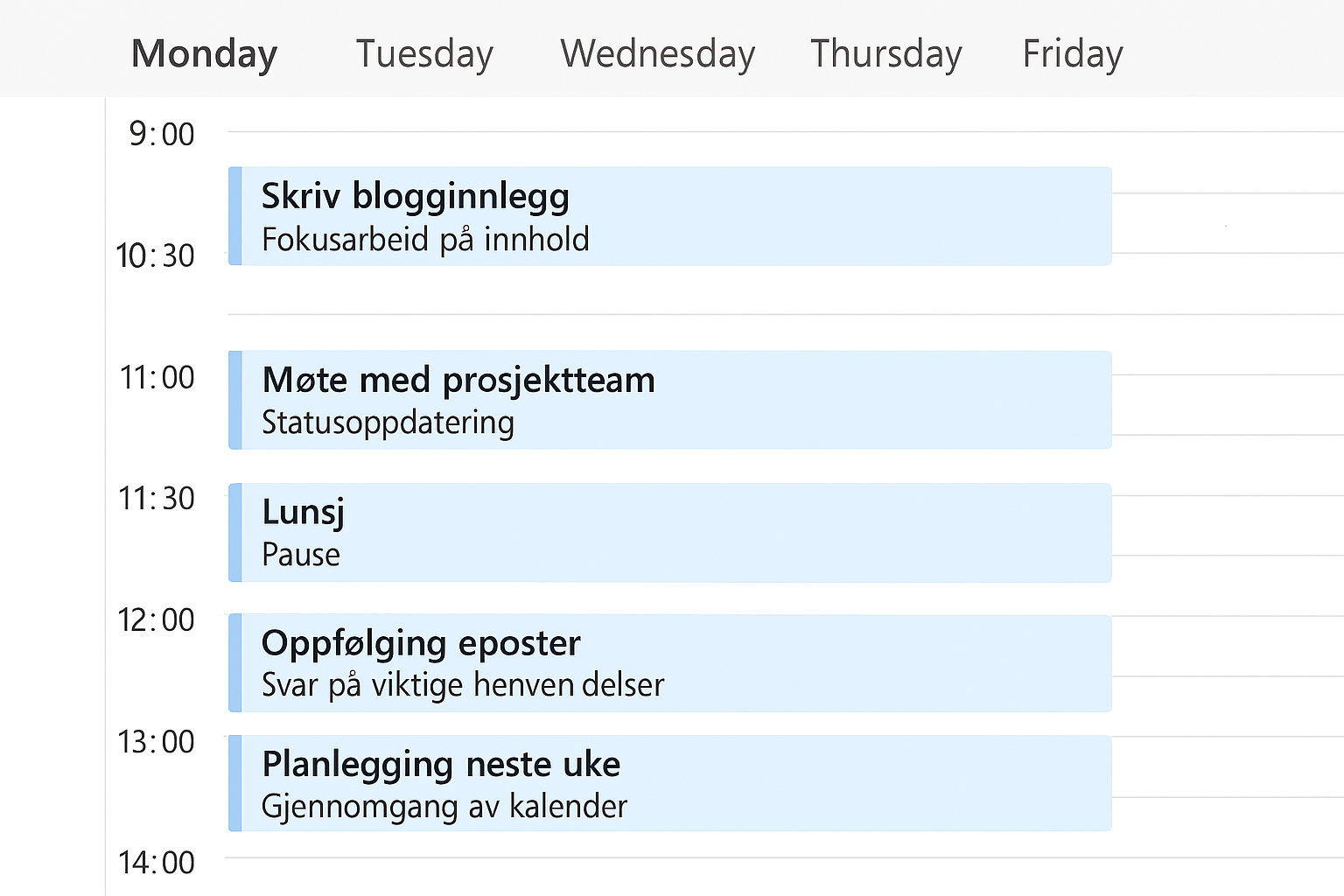Image resolution: width=1344 pixels, height=896 pixels.
Task: Click the 10:30 time label
Action: point(156,256)
